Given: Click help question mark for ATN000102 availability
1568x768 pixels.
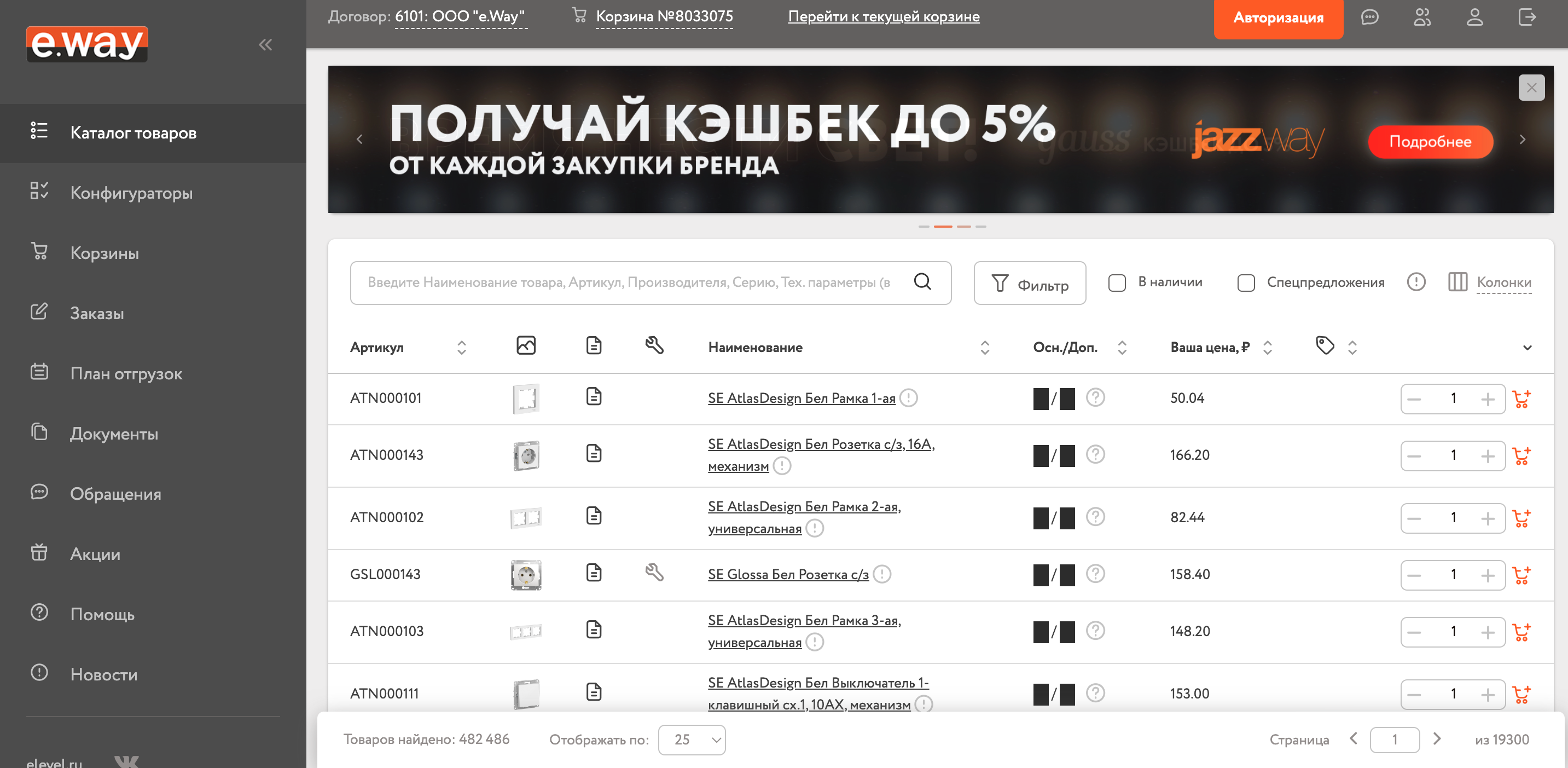Looking at the screenshot, I should tap(1095, 517).
